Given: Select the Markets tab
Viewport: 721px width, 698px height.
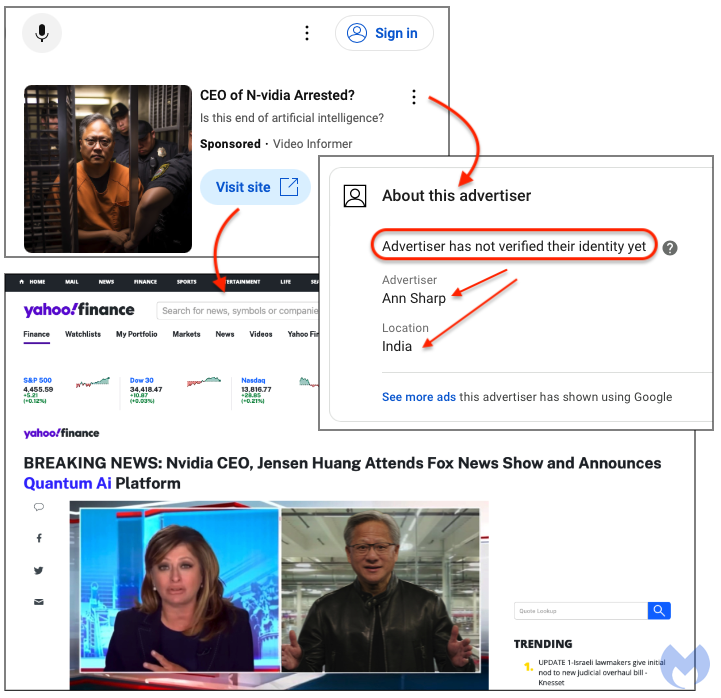Looking at the screenshot, I should (186, 334).
